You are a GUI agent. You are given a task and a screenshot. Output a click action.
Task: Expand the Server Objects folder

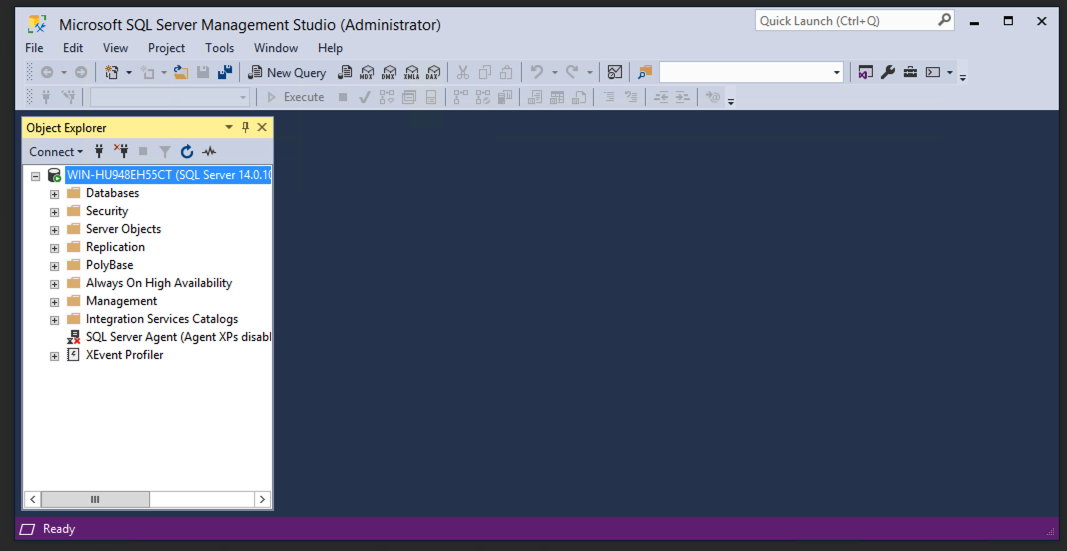point(55,229)
